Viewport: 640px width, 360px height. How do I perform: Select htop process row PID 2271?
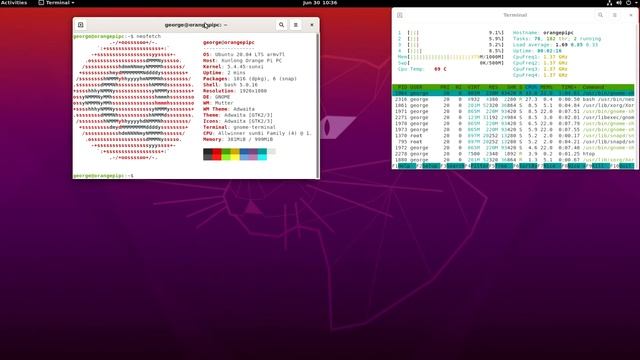tap(513, 117)
